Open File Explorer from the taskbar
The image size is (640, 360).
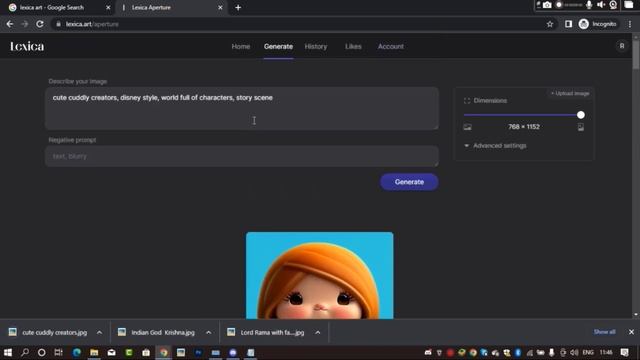coord(94,352)
